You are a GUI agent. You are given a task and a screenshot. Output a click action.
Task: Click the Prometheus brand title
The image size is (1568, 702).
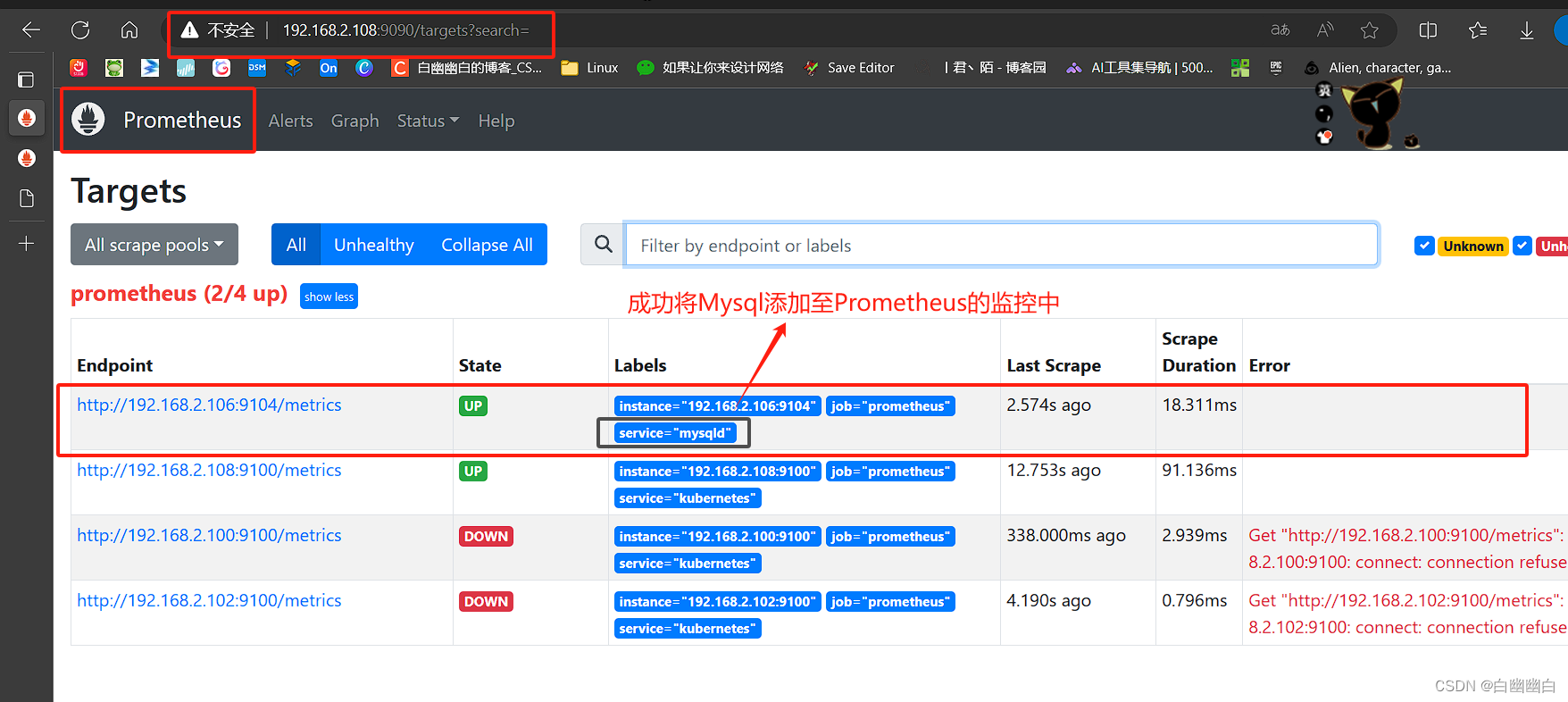tap(182, 120)
